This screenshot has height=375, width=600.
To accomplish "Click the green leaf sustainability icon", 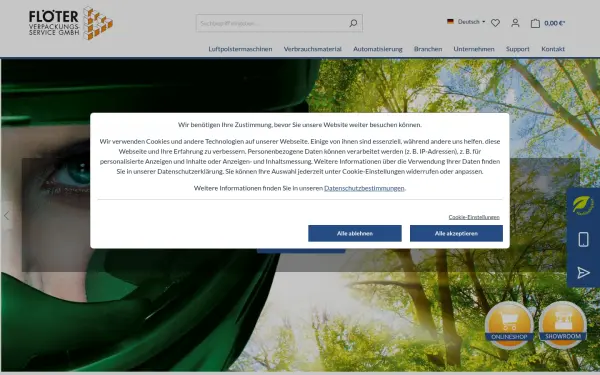I will click(x=583, y=205).
